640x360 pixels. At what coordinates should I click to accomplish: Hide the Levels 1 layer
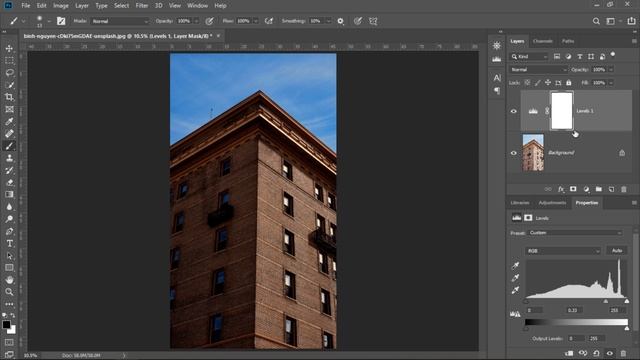pos(514,111)
